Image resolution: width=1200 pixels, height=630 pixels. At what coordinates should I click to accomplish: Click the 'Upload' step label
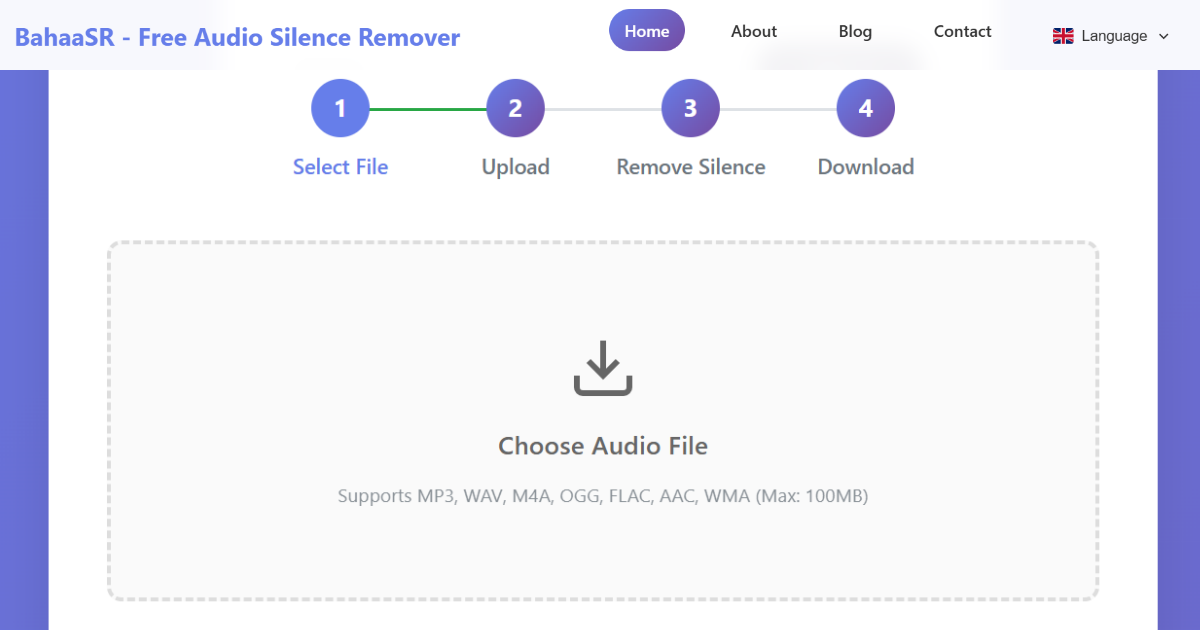[x=515, y=167]
